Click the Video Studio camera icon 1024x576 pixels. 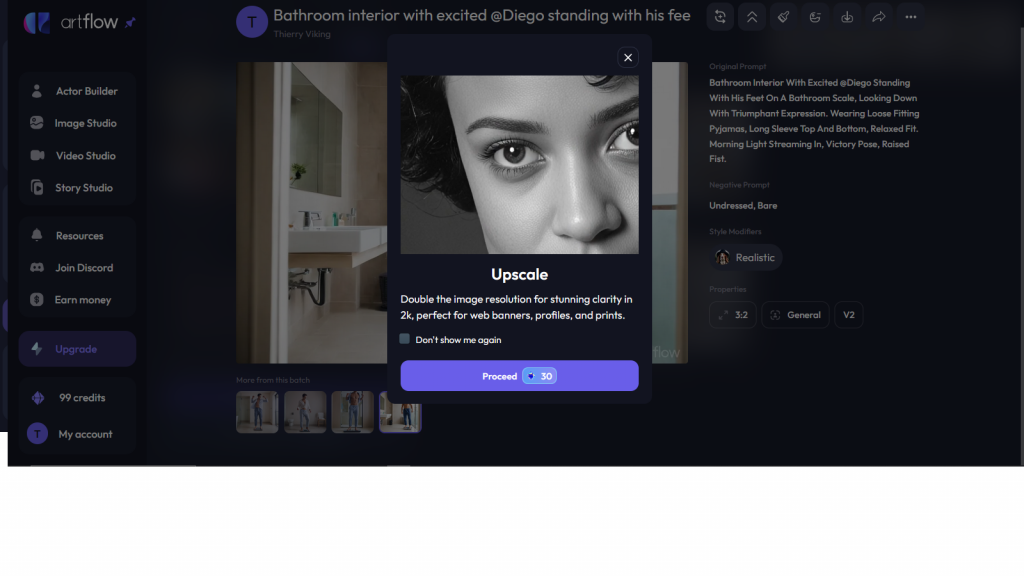click(x=37, y=155)
